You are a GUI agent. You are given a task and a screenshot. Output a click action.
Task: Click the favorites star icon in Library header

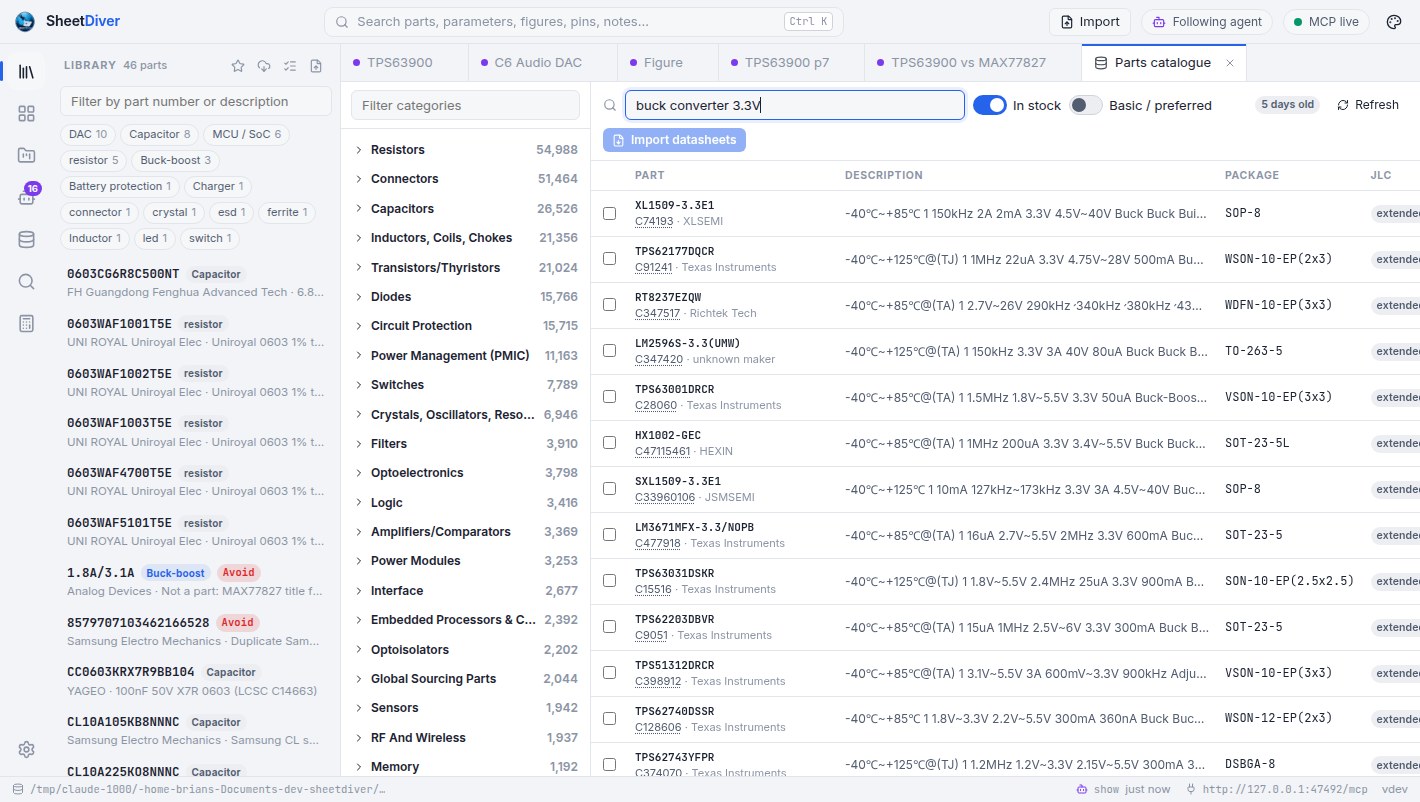click(x=238, y=66)
